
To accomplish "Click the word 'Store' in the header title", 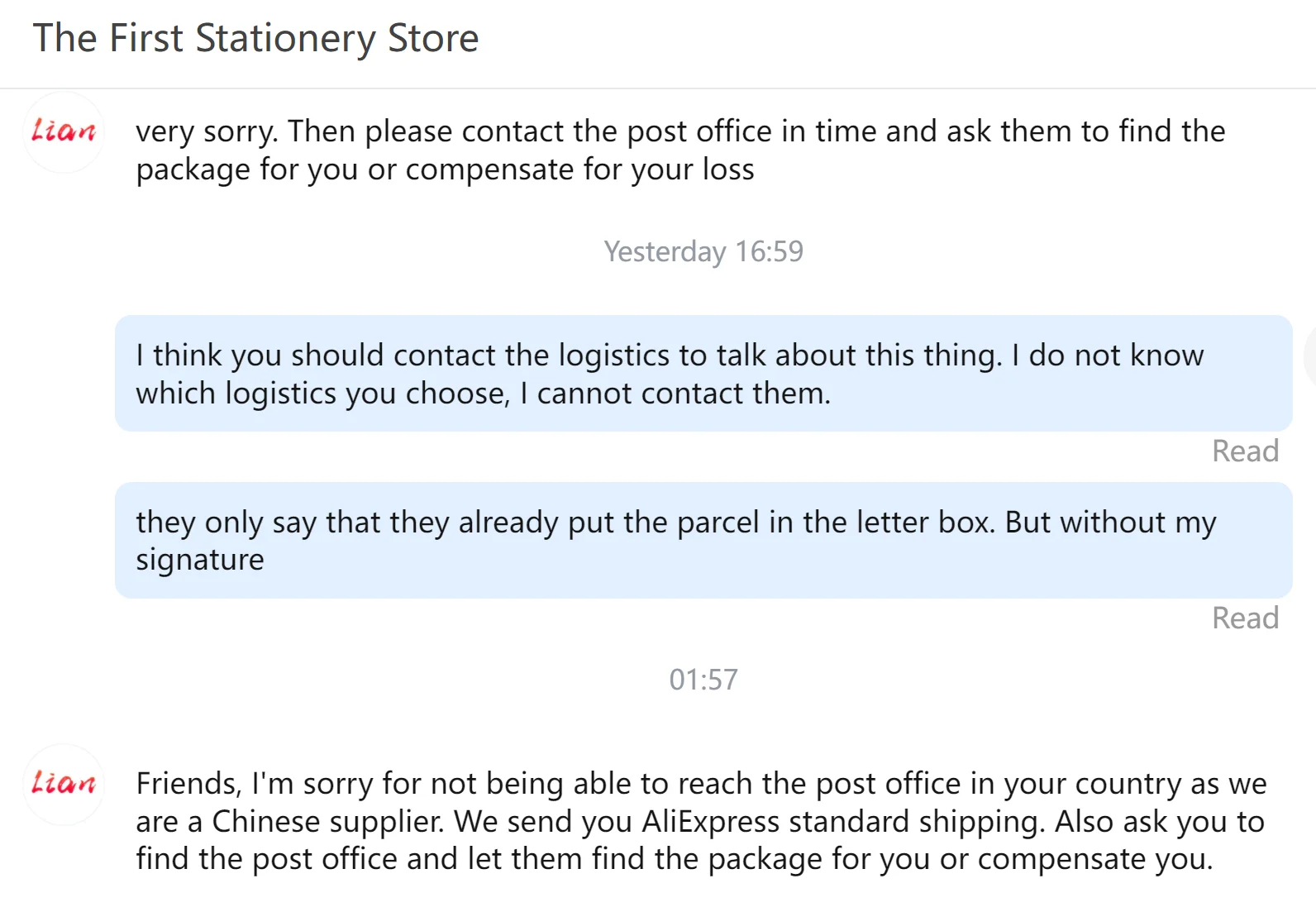I will [x=433, y=39].
